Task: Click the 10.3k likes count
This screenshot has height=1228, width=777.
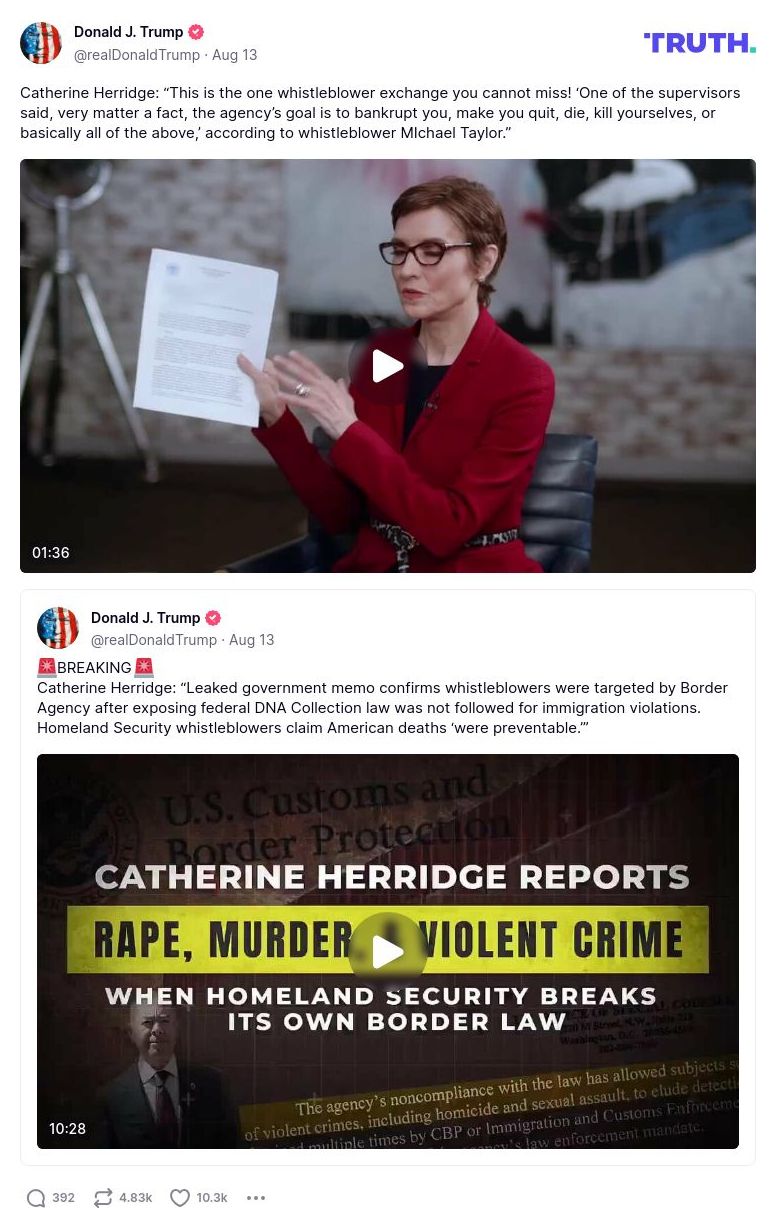Action: point(212,1198)
